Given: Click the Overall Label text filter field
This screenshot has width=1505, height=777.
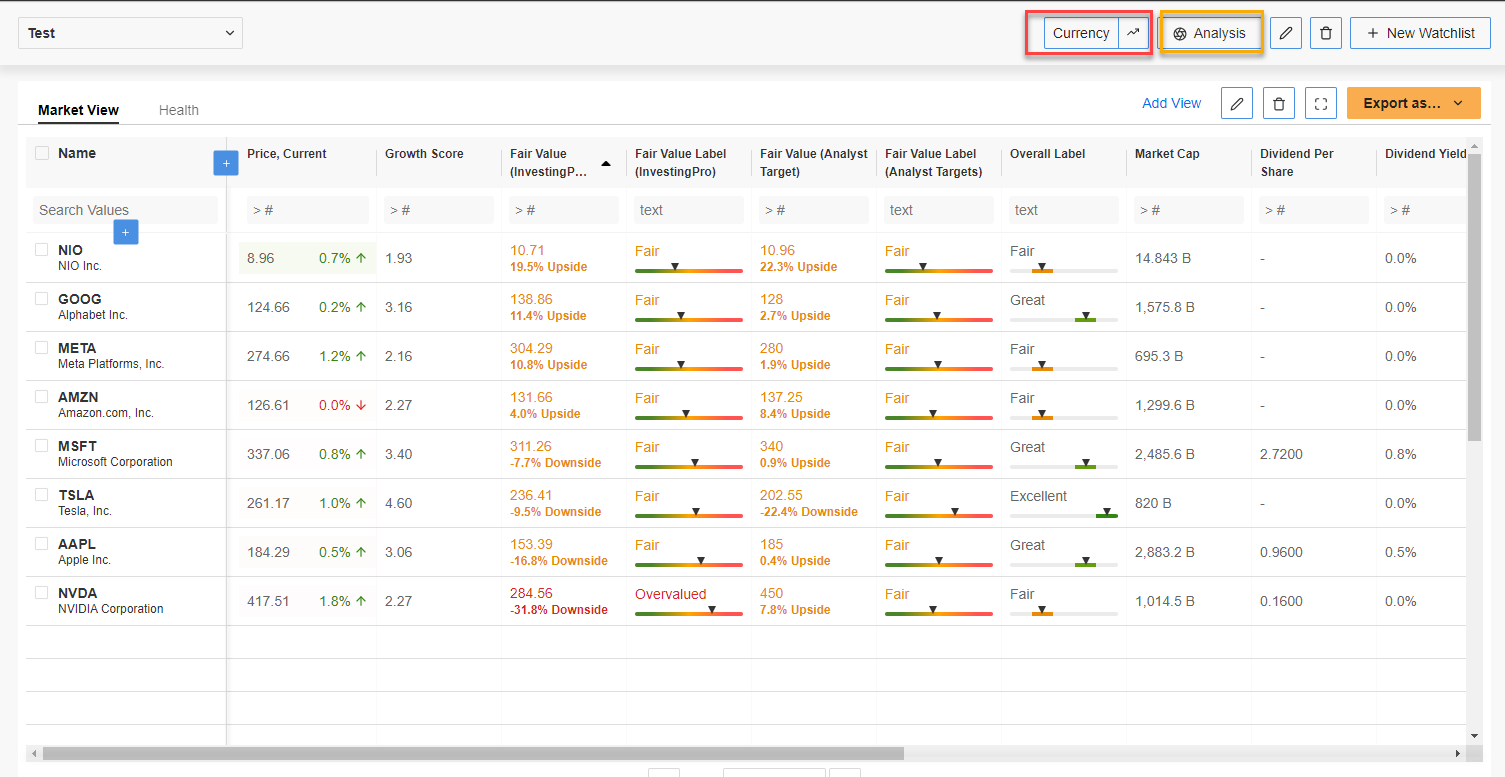Looking at the screenshot, I should (x=1064, y=210).
